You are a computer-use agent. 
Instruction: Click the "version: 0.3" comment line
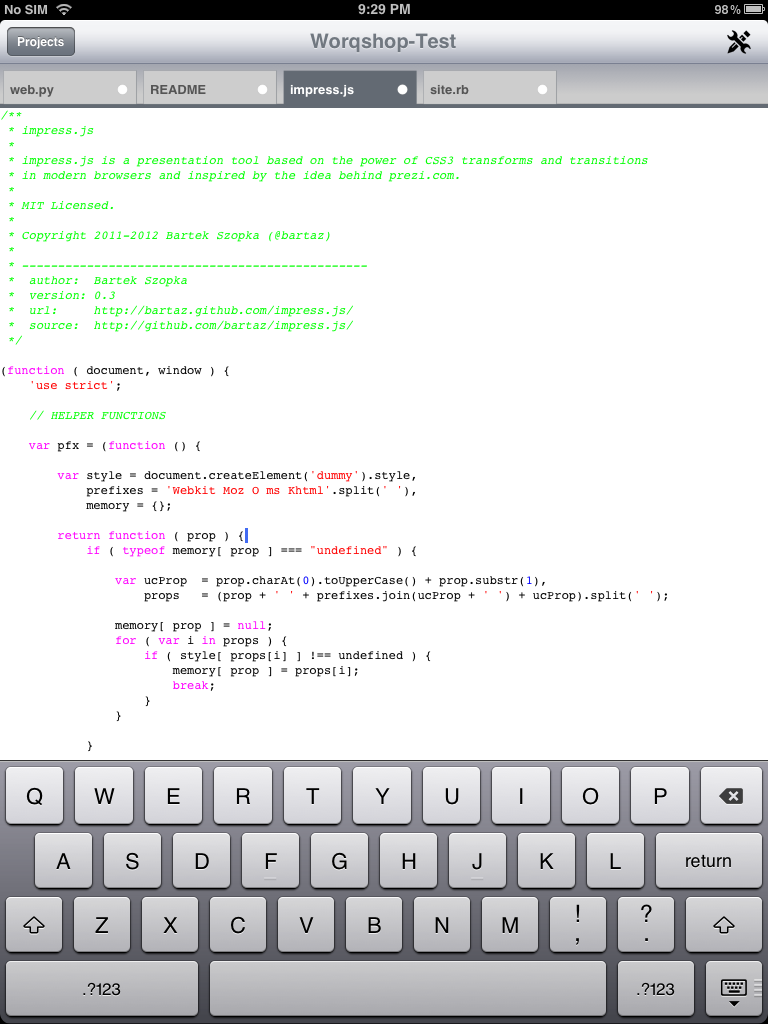point(62,295)
